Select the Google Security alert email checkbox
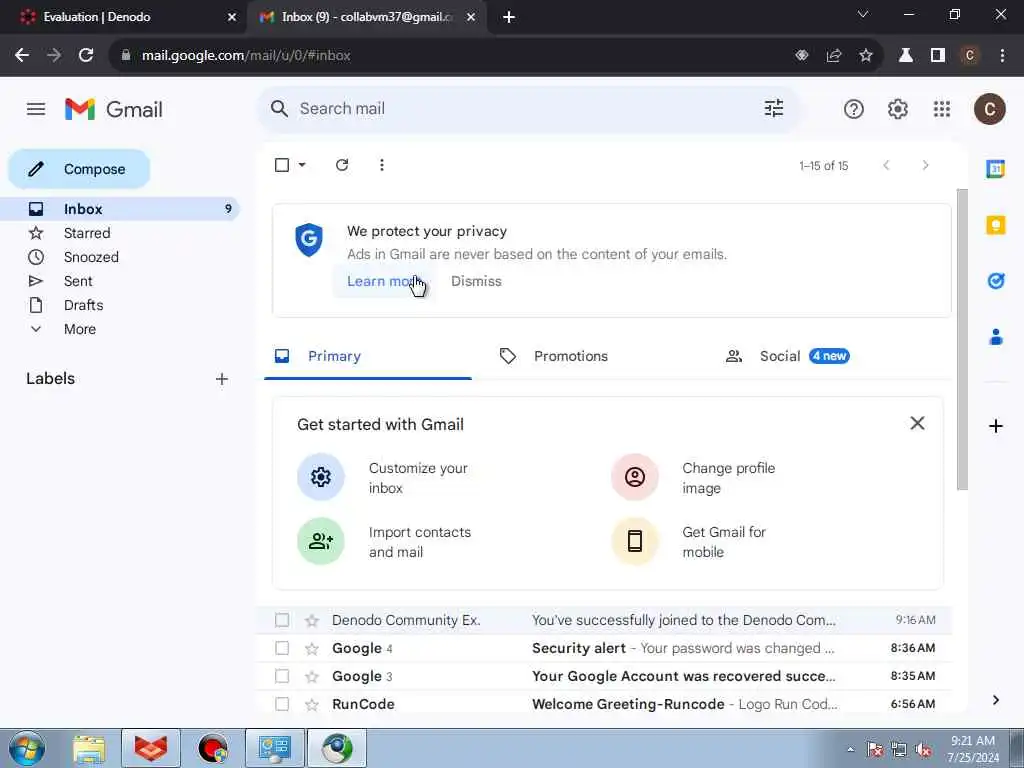 click(x=281, y=648)
